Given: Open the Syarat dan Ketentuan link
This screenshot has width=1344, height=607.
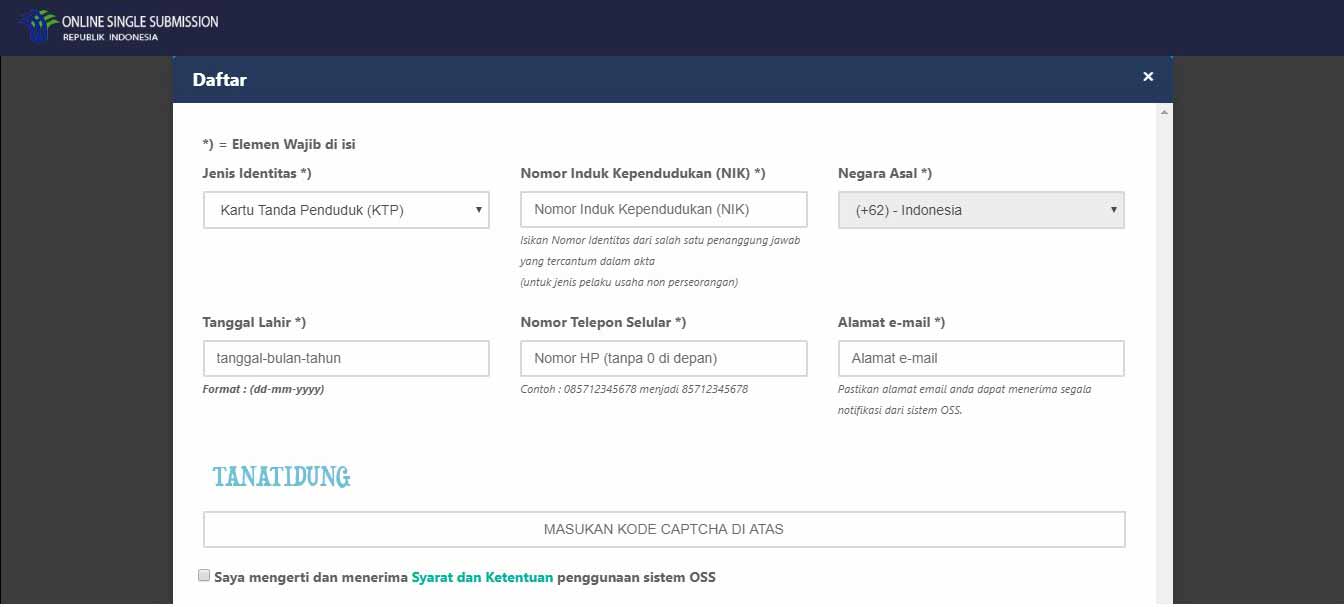Looking at the screenshot, I should [x=482, y=577].
